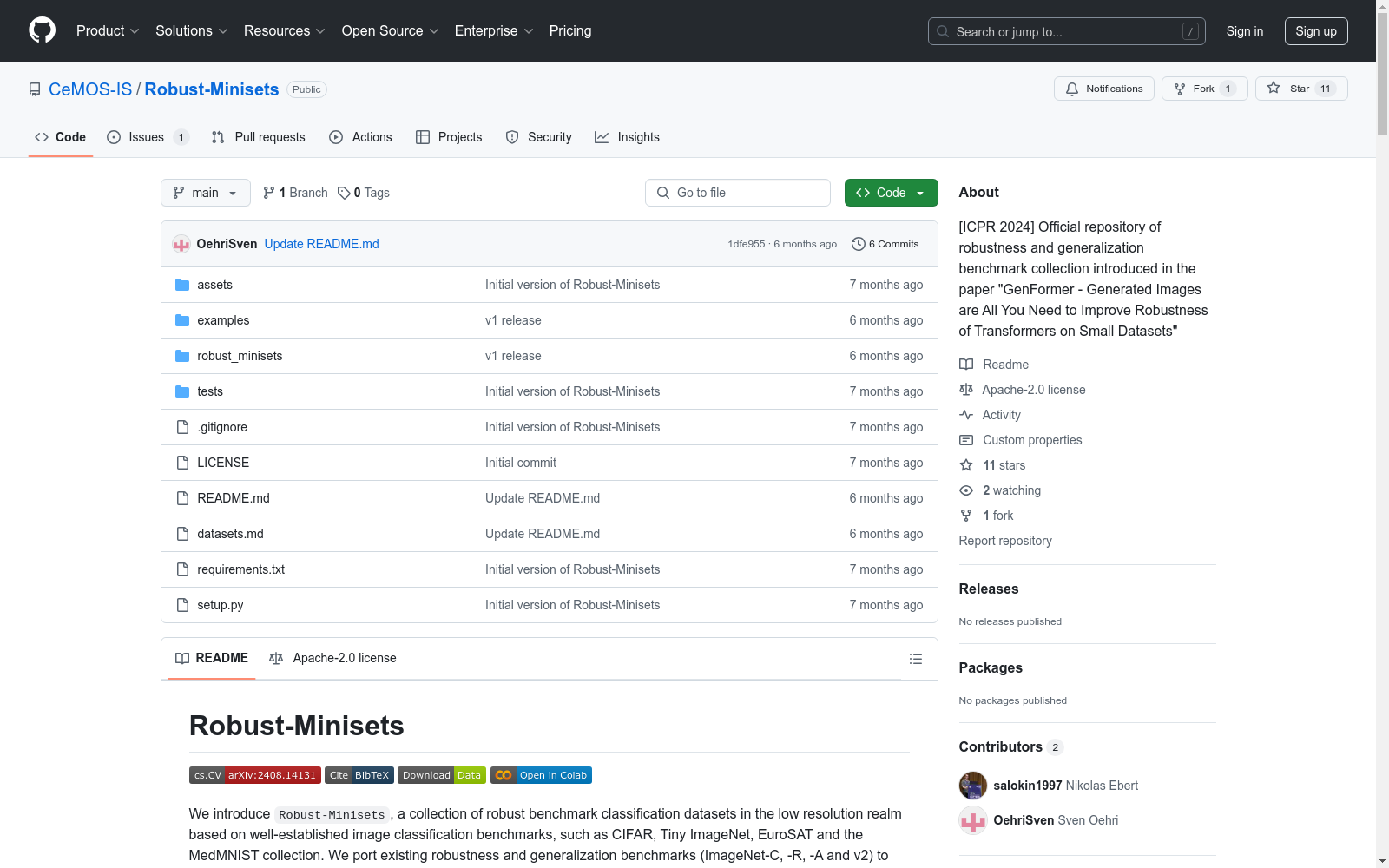The height and width of the screenshot is (868, 1389).
Task: Fork the Robust-Minisets repository
Action: [1204, 89]
